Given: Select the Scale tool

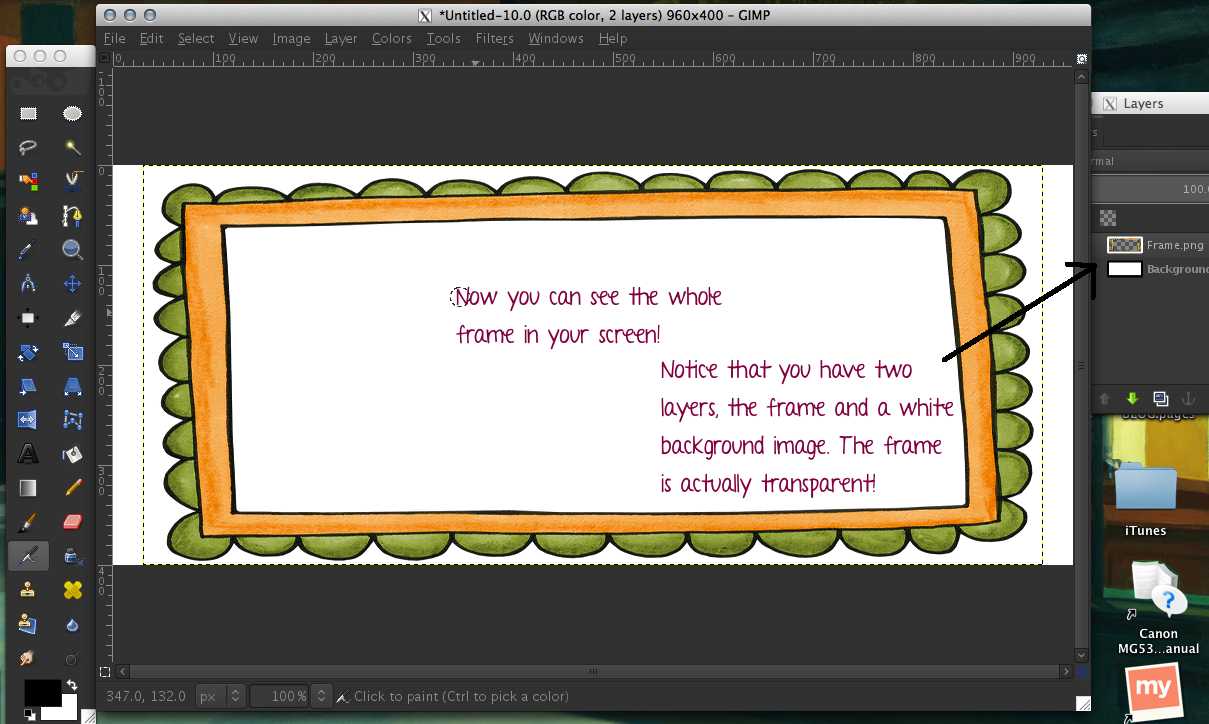Looking at the screenshot, I should (x=72, y=352).
